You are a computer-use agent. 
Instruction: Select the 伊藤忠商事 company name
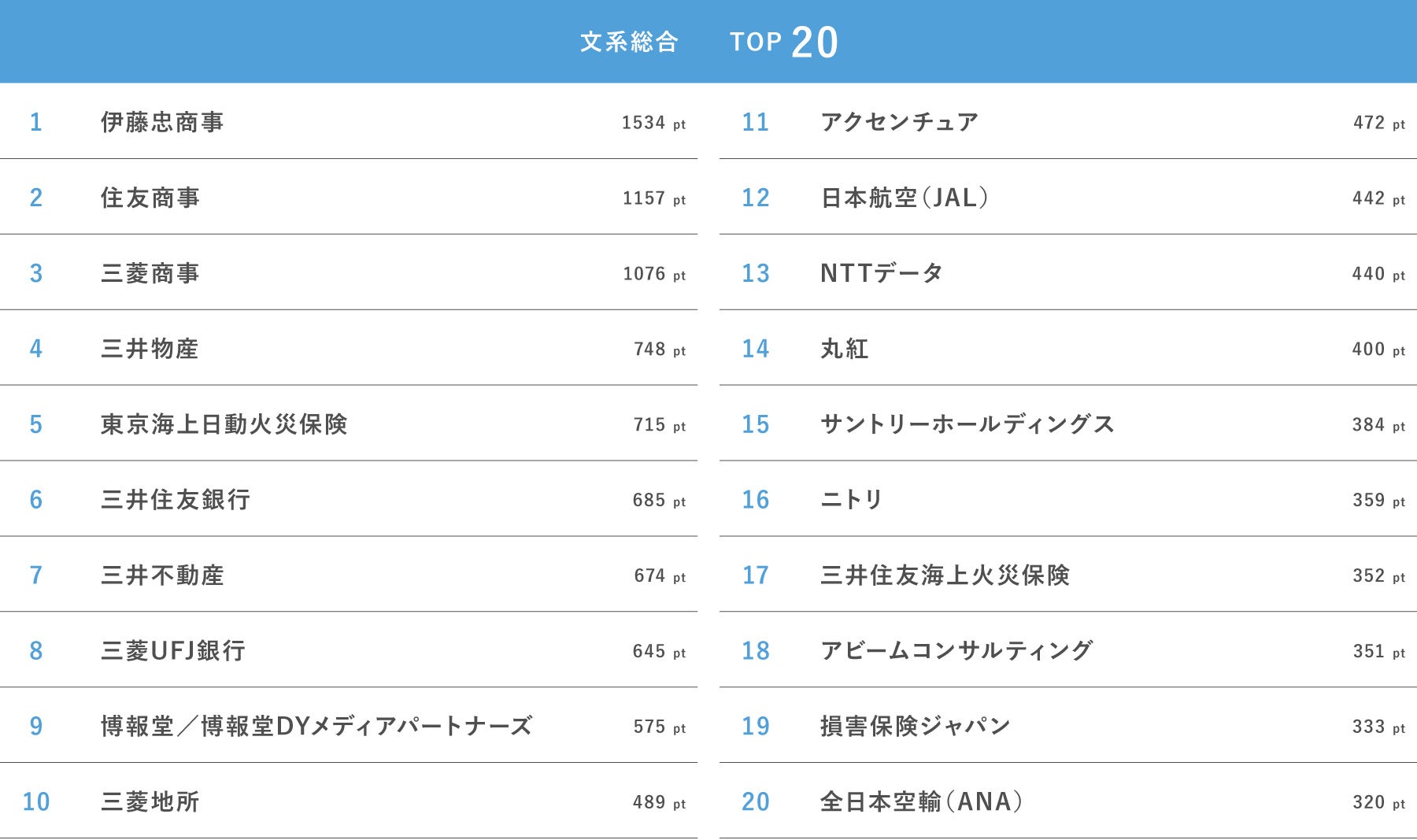(162, 122)
